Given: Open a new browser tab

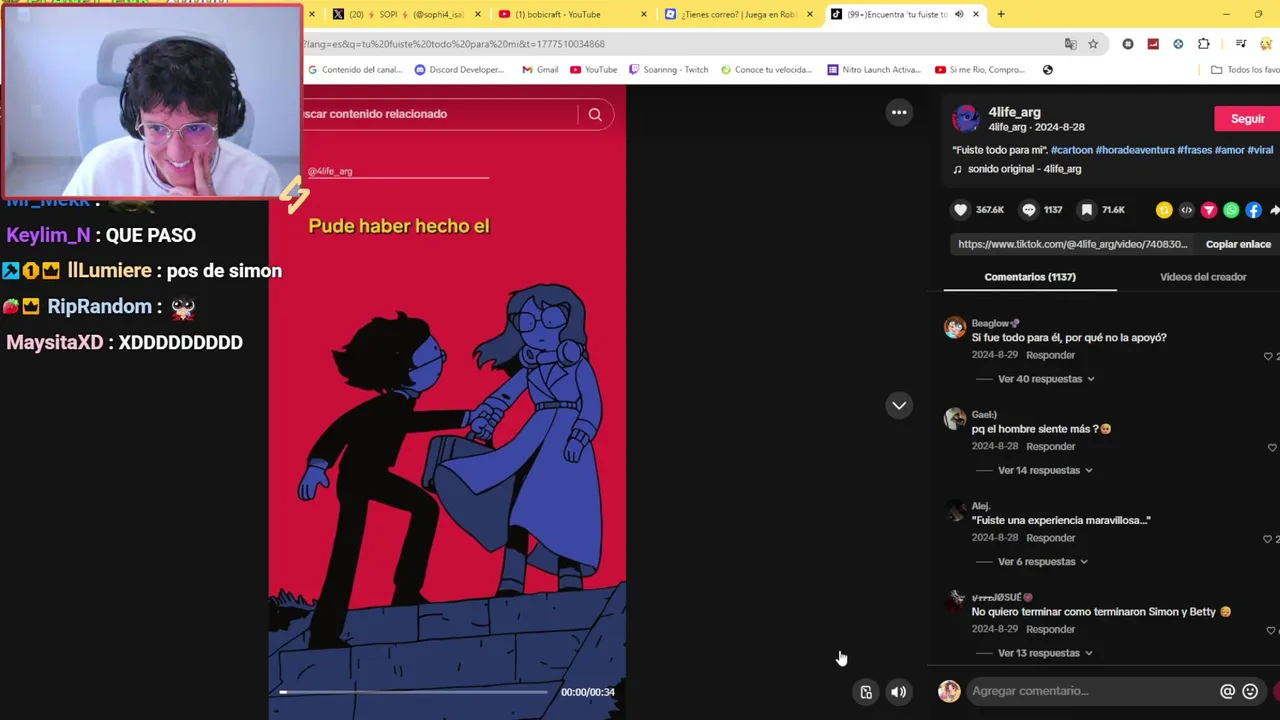Looking at the screenshot, I should 1001,14.
